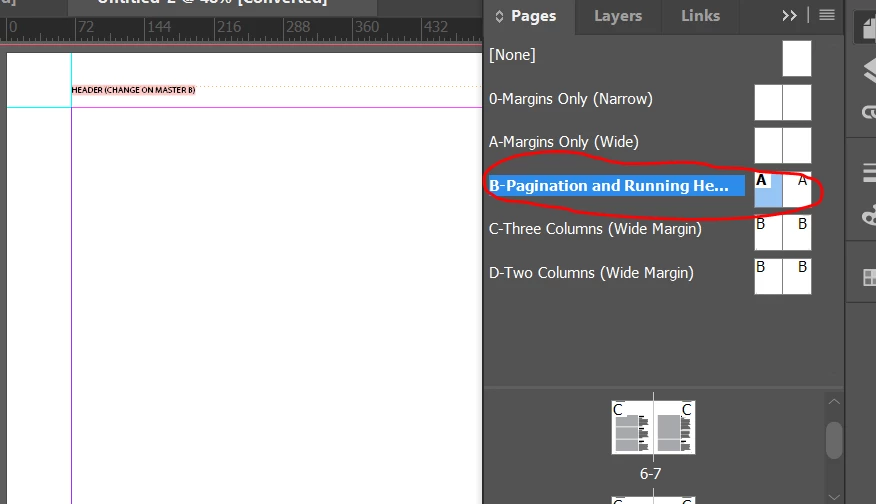Click the C-Three Columns master spread thumbnail
The width and height of the screenshot is (876, 504).
[783, 232]
